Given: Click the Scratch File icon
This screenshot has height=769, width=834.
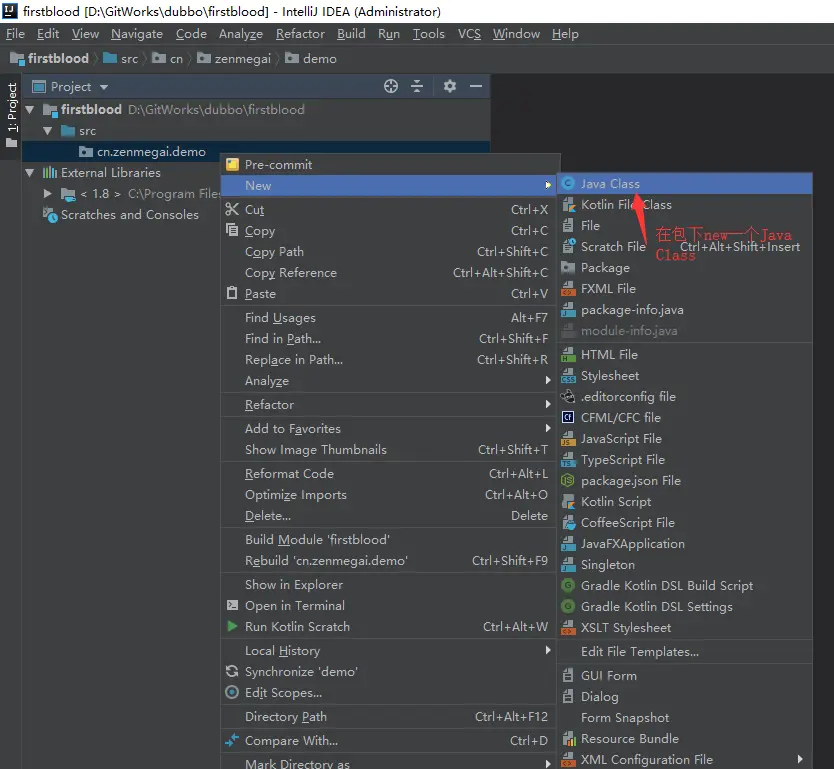Looking at the screenshot, I should pyautogui.click(x=568, y=246).
